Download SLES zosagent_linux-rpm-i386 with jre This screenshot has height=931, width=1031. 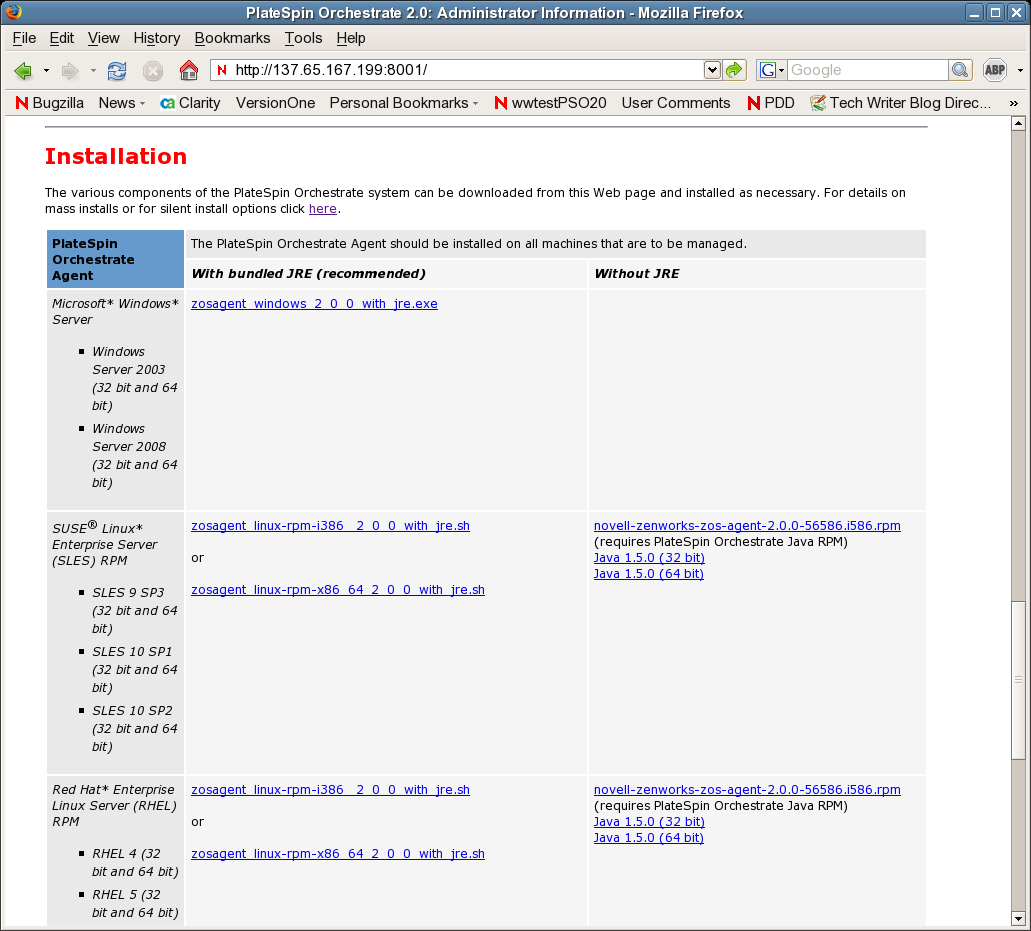coord(331,526)
